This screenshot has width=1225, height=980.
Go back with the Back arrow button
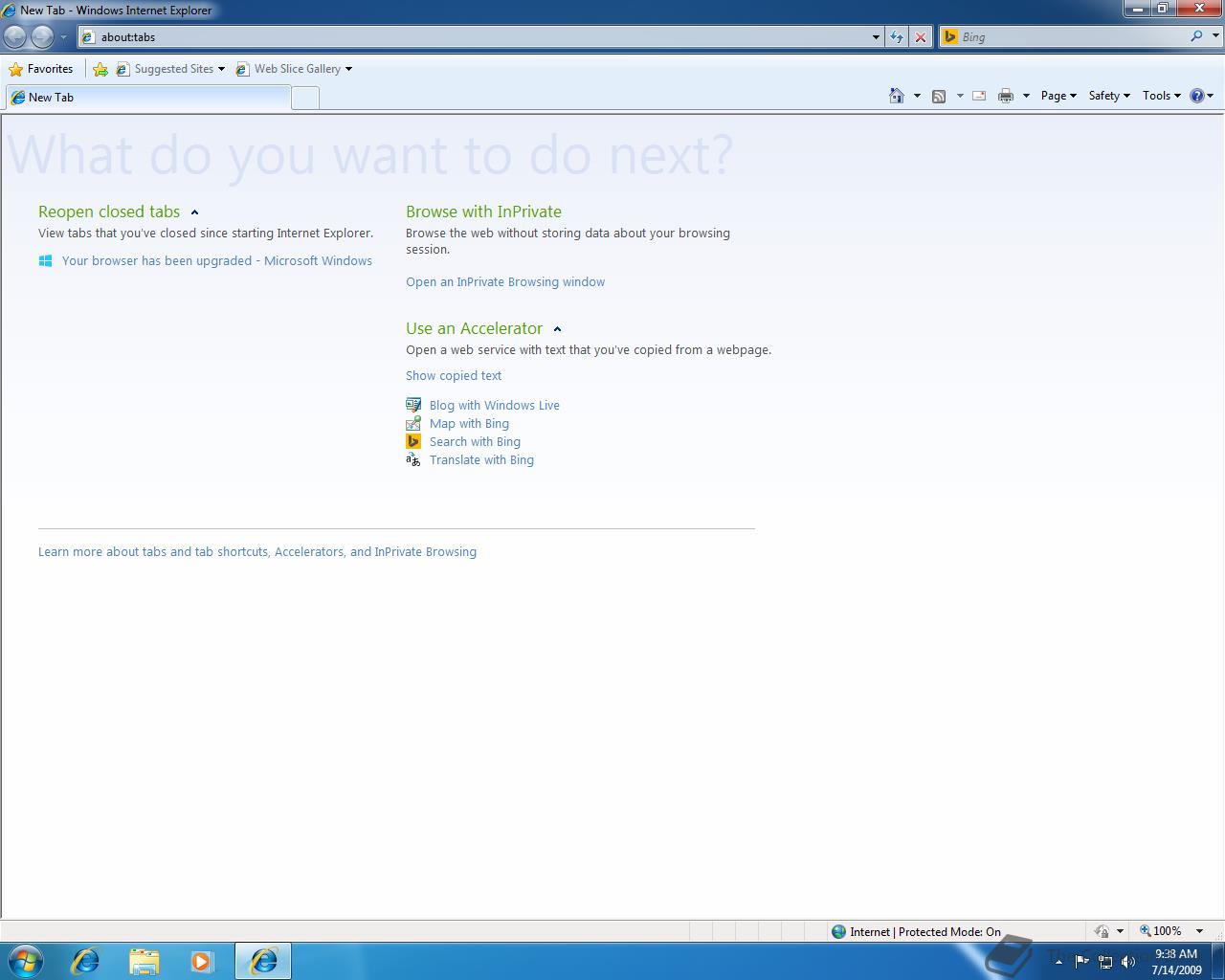point(15,36)
